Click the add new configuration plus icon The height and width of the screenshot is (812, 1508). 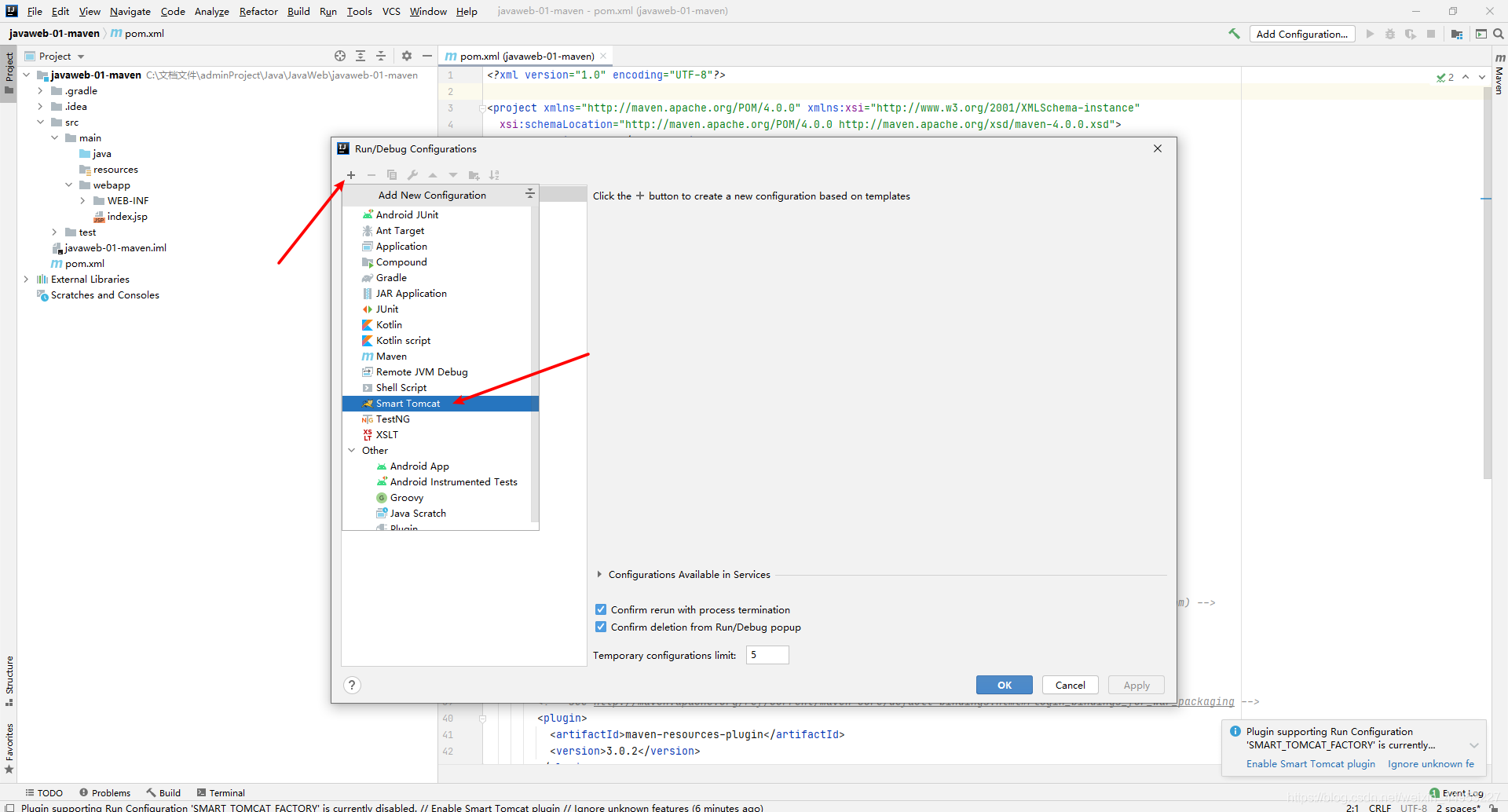click(351, 175)
